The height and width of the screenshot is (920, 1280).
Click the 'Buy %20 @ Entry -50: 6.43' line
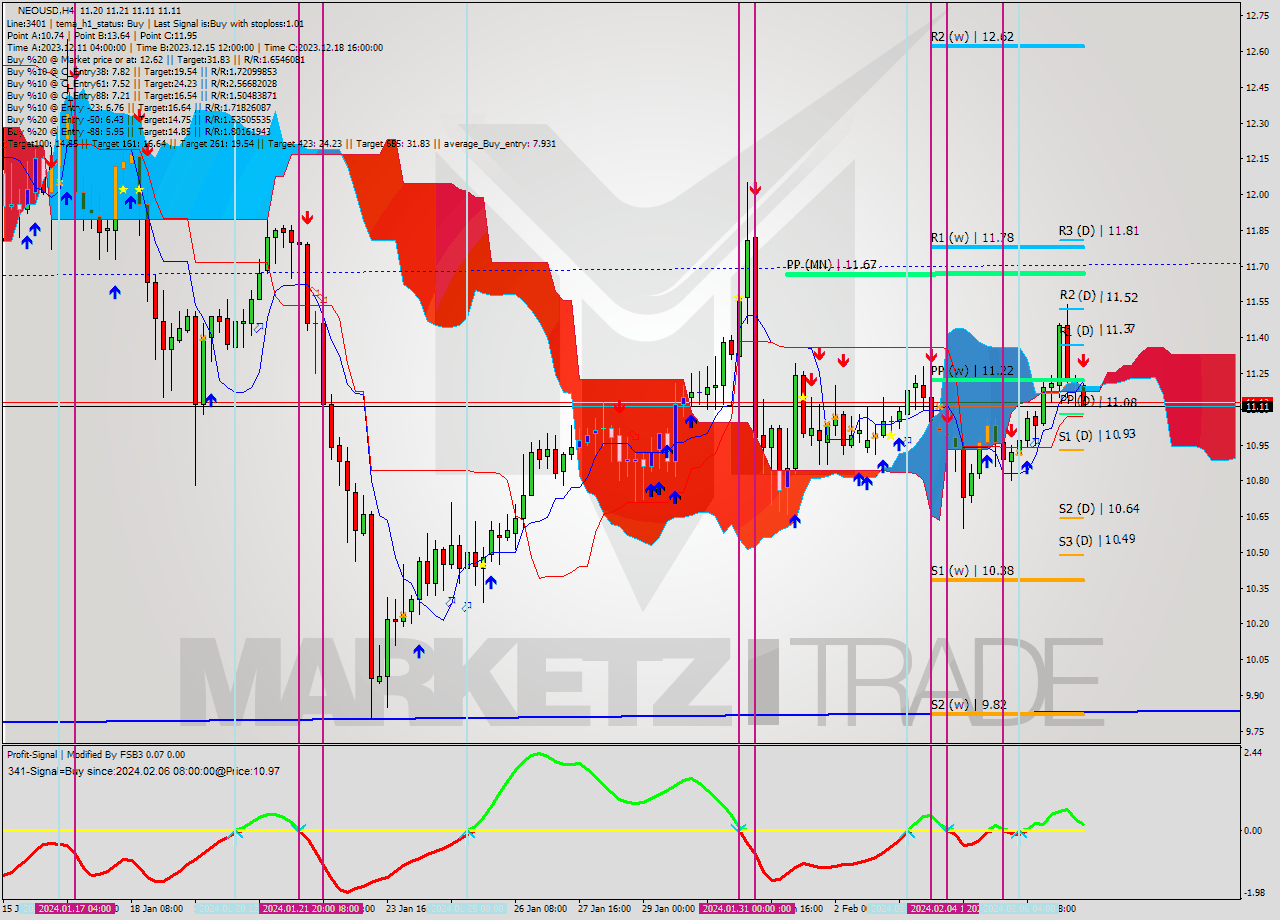[x=139, y=119]
